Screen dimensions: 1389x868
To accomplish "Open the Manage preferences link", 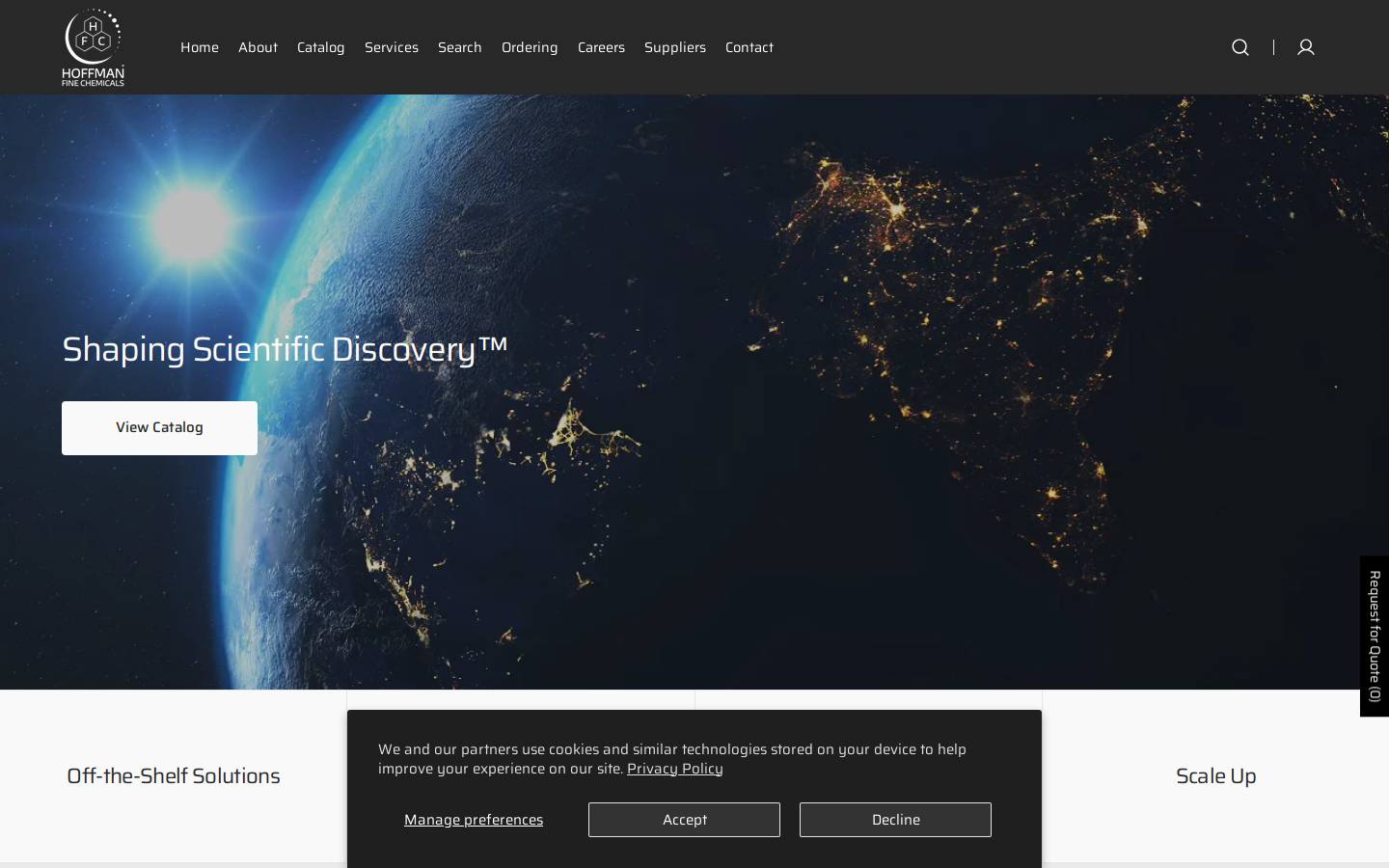I will click(474, 820).
